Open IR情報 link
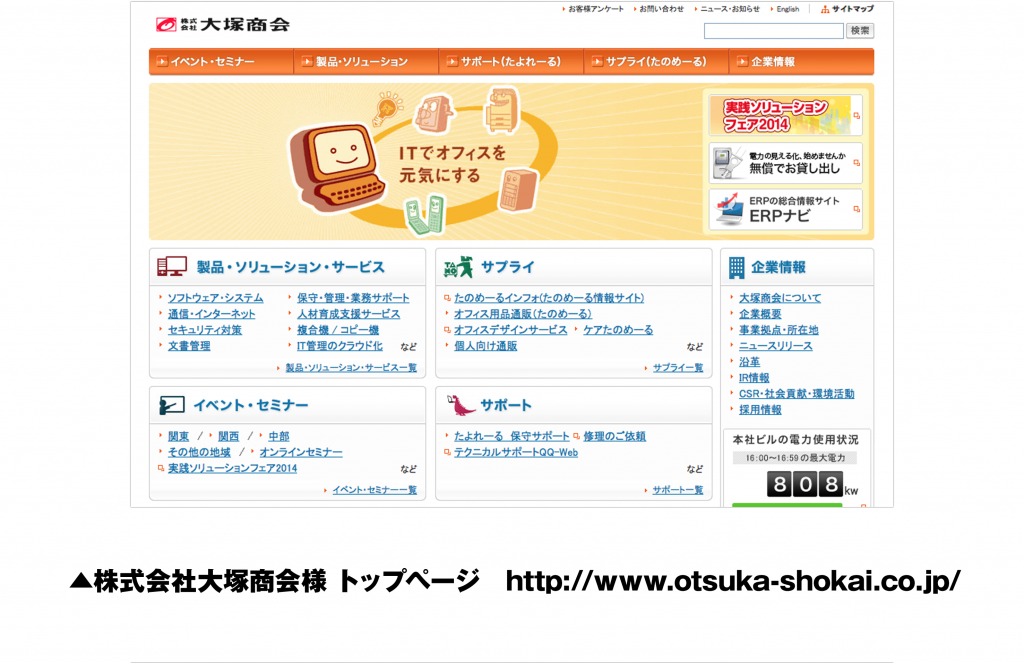The height and width of the screenshot is (663, 1024). (x=754, y=378)
